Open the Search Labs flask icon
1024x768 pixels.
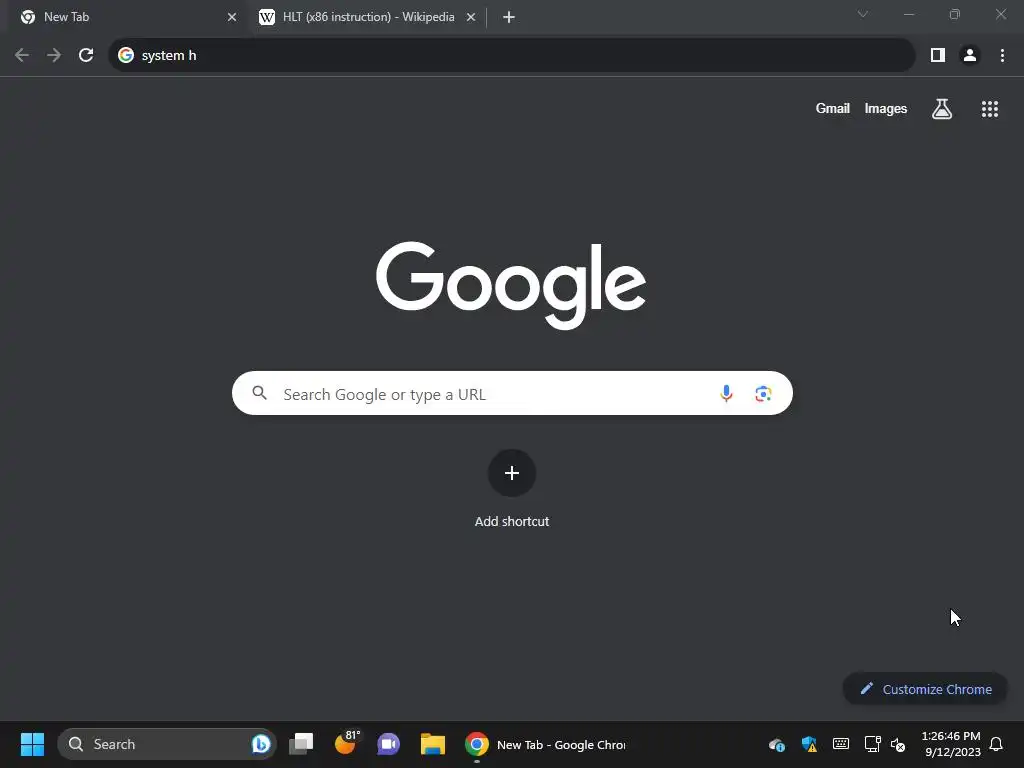click(x=942, y=109)
